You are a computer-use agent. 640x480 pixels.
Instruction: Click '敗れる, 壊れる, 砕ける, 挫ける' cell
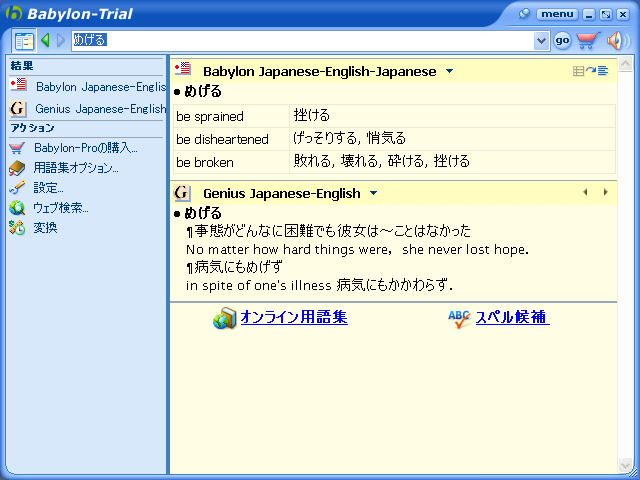tap(453, 162)
